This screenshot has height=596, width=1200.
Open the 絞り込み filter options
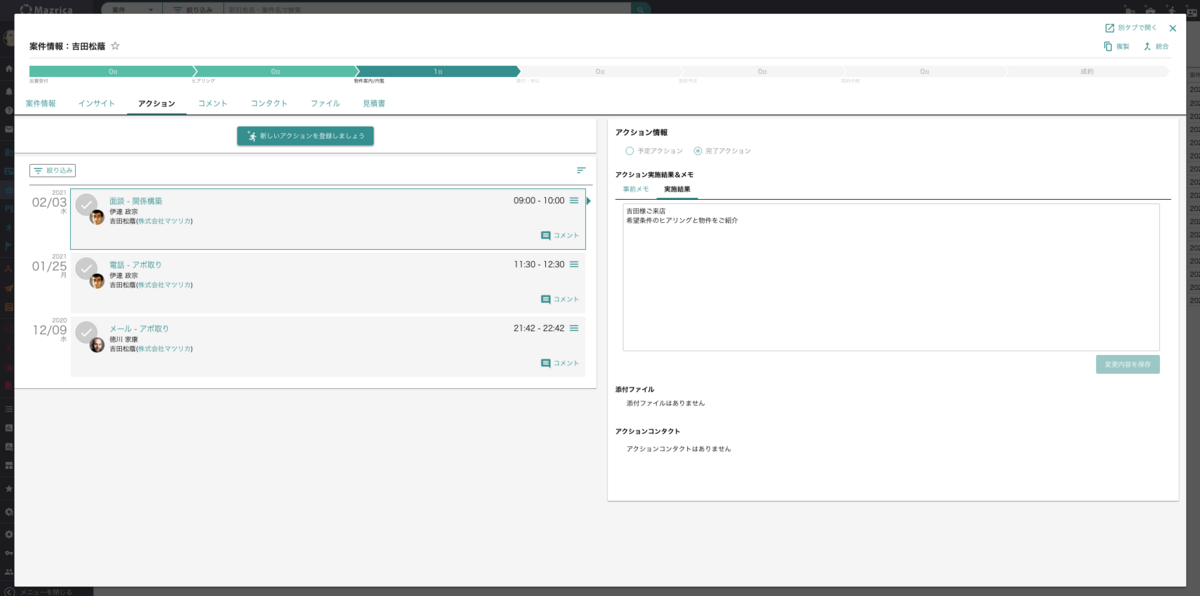(x=53, y=171)
